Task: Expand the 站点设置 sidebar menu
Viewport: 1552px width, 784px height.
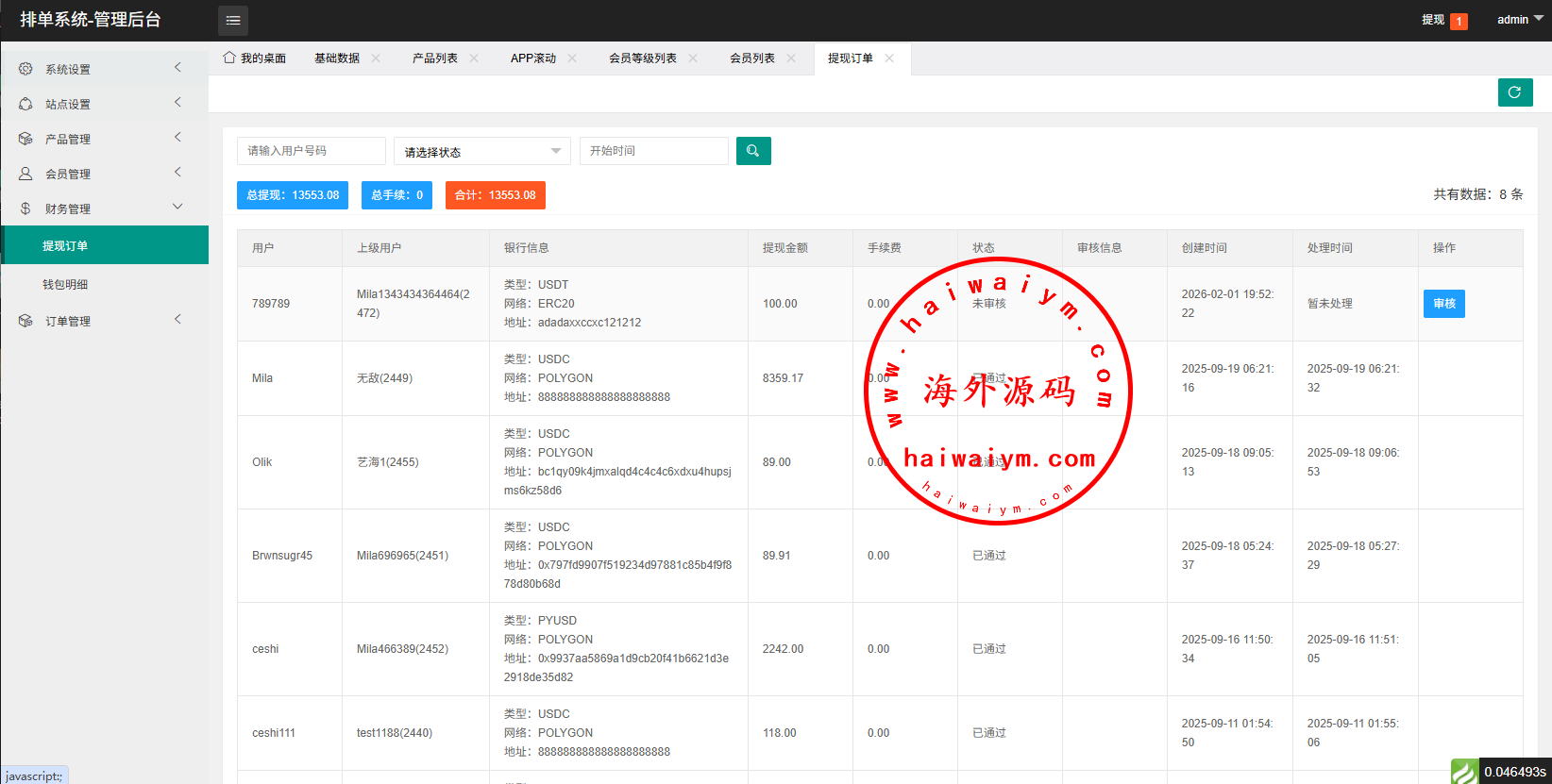Action: point(104,104)
